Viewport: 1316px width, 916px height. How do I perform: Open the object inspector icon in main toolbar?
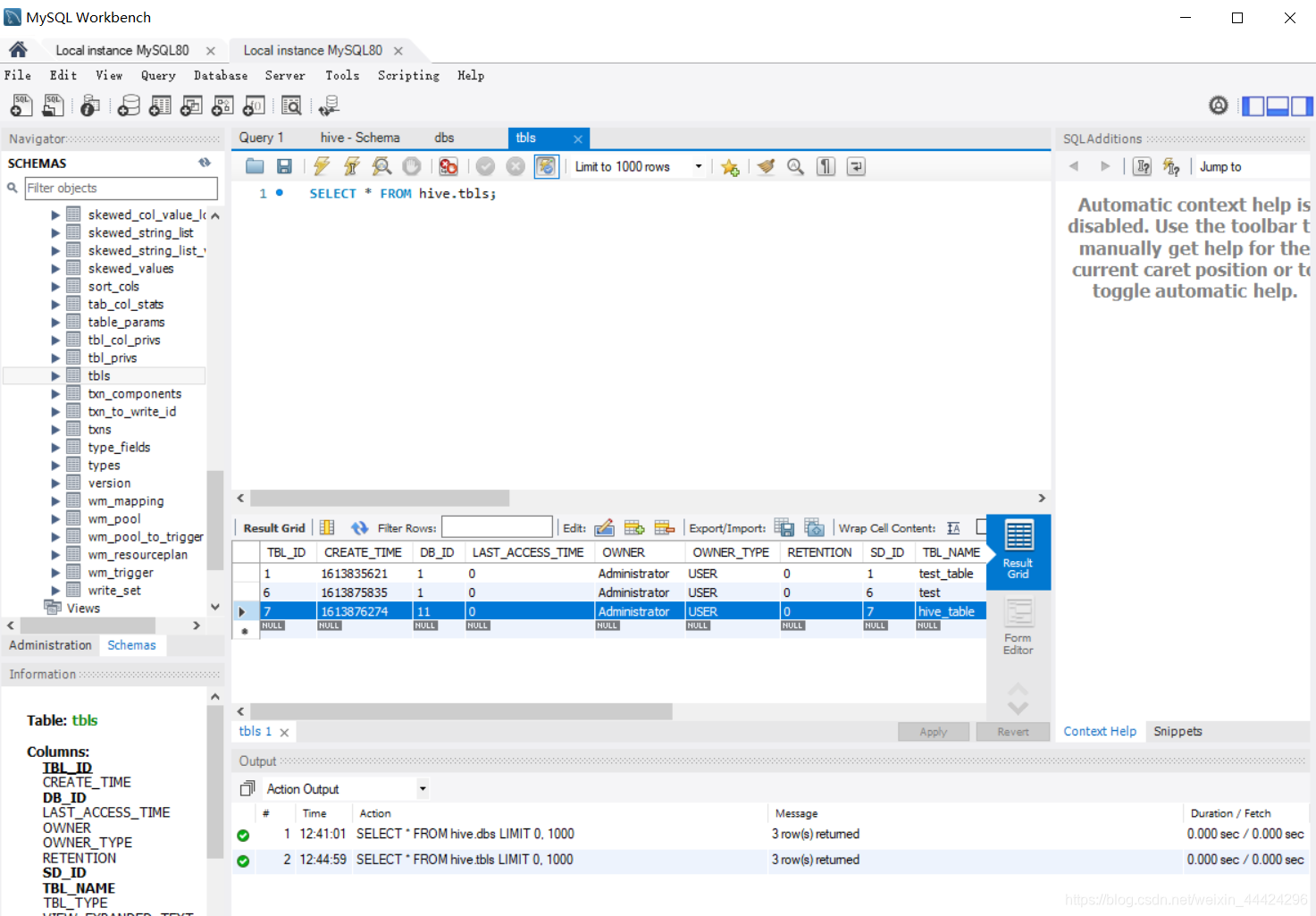point(89,105)
